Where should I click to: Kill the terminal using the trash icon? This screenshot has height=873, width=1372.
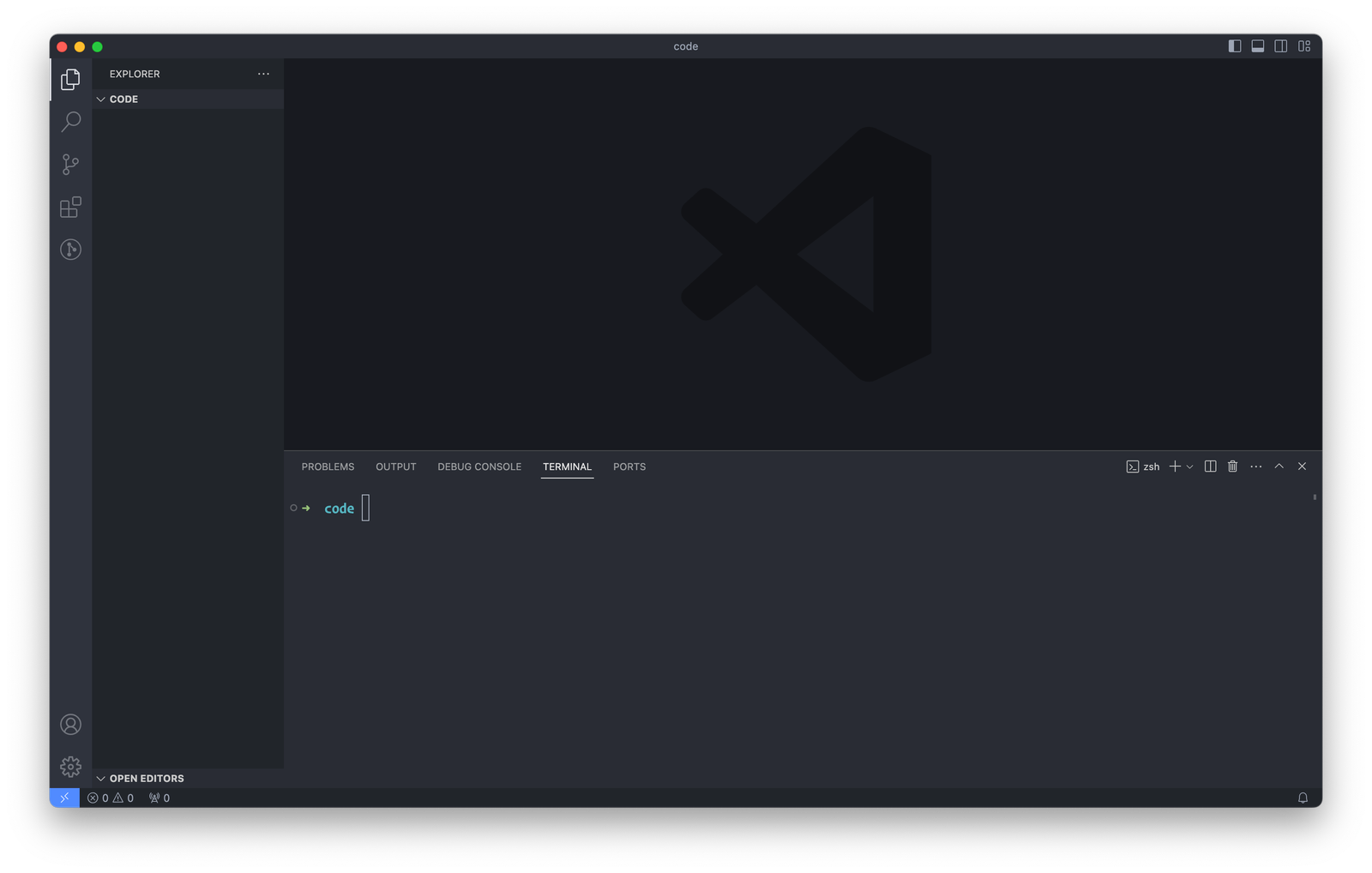(x=1233, y=467)
